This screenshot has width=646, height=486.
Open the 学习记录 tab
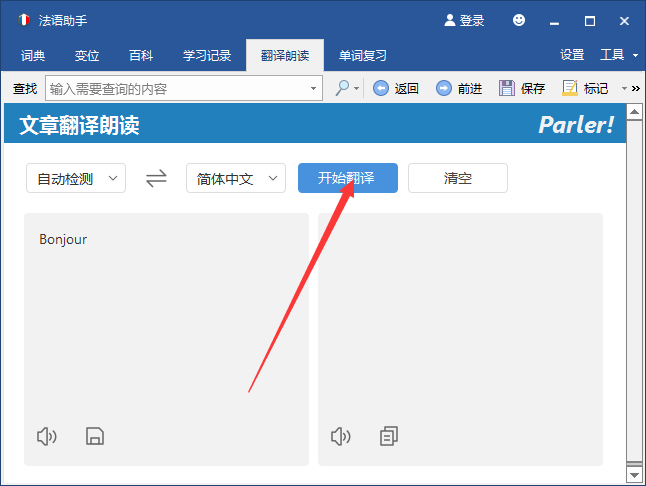pos(207,55)
